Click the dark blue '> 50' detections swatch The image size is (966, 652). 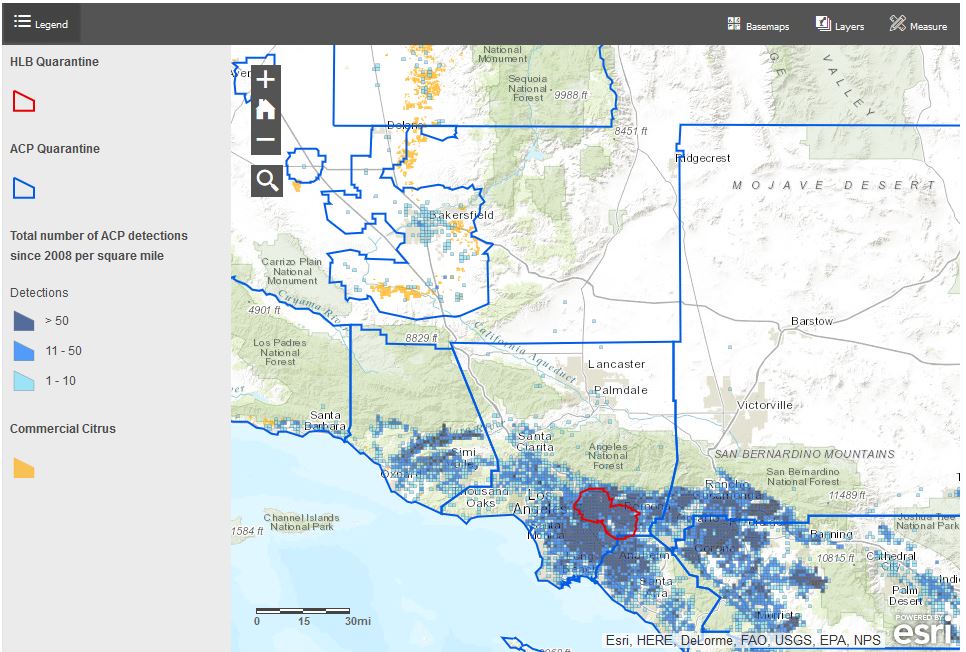[24, 321]
